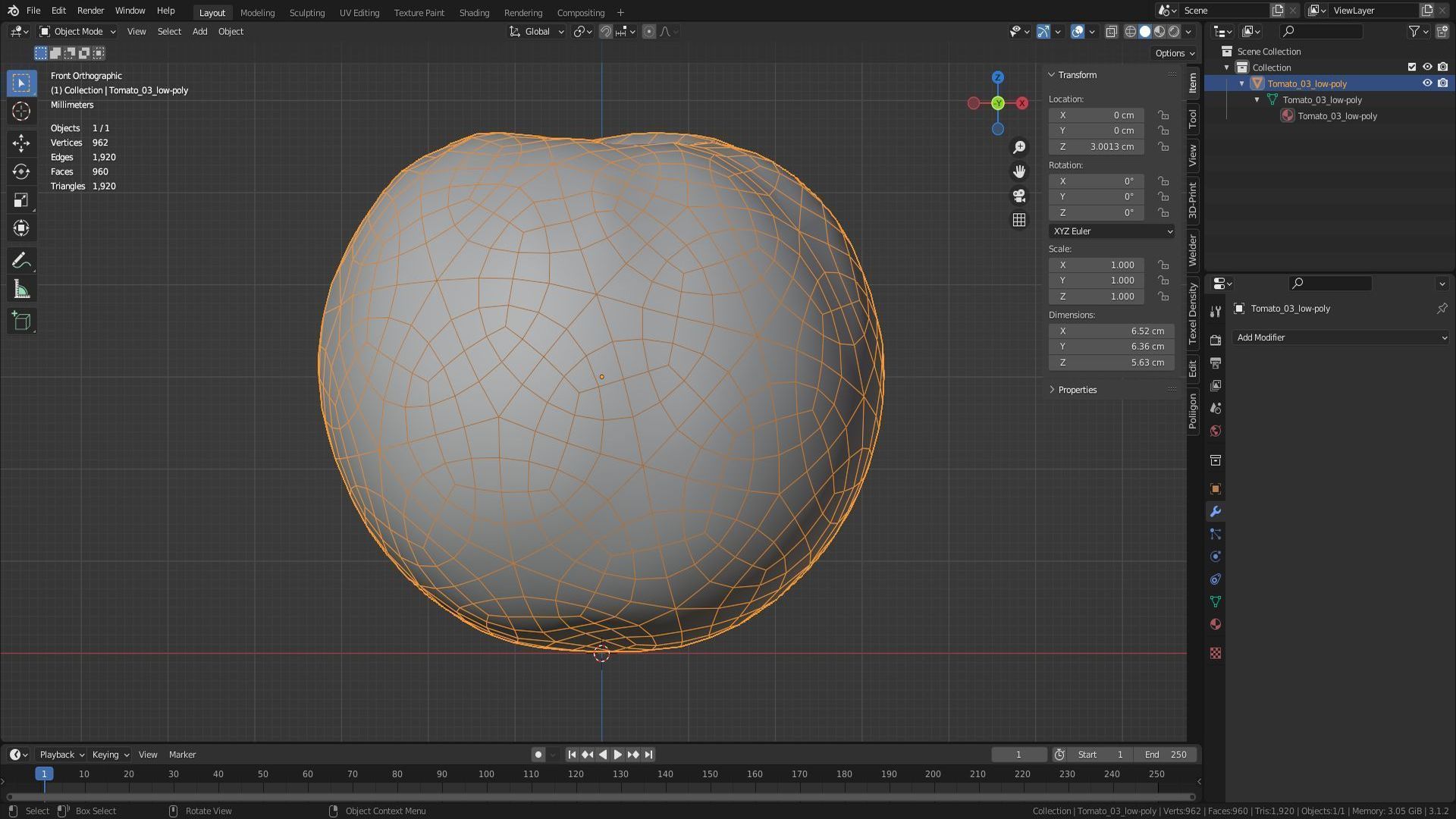Activate Select Box tool
The image size is (1456, 819).
click(x=21, y=83)
